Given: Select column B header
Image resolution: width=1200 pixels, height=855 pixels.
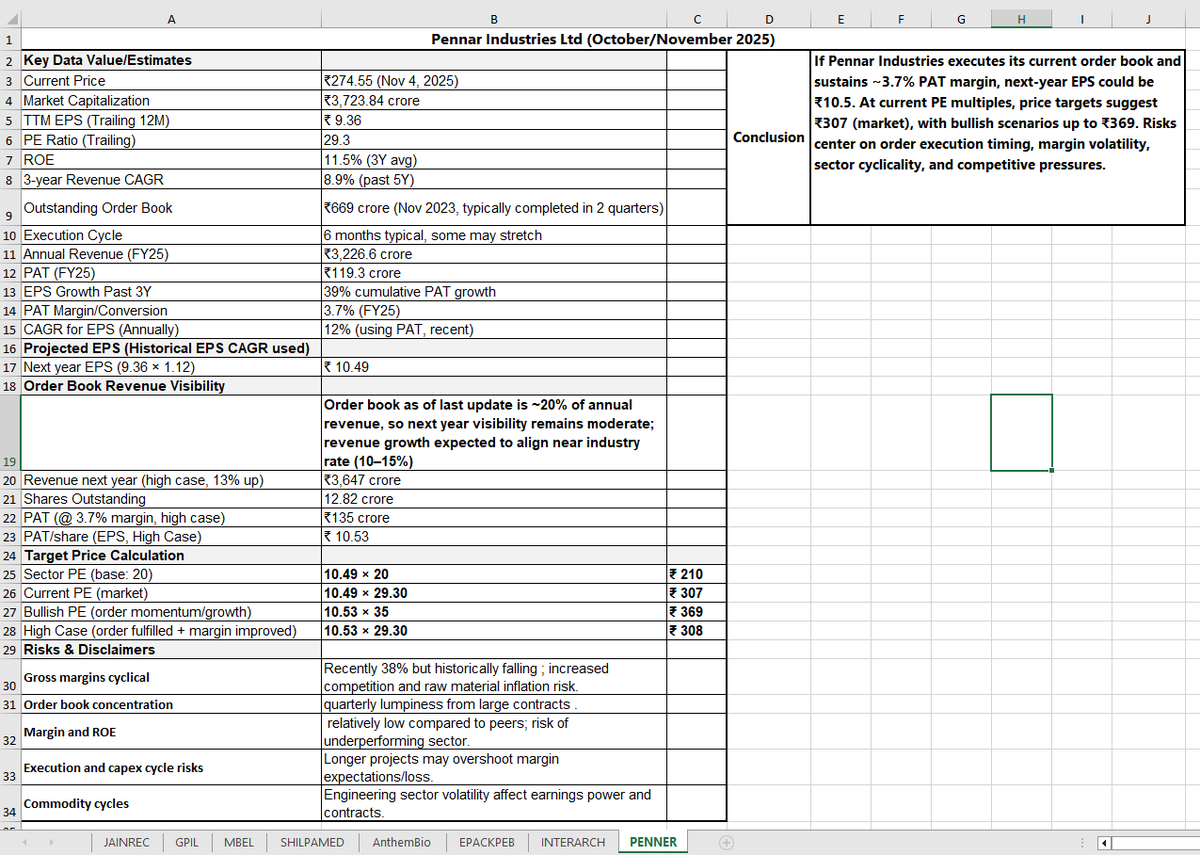Looking at the screenshot, I should (x=494, y=18).
